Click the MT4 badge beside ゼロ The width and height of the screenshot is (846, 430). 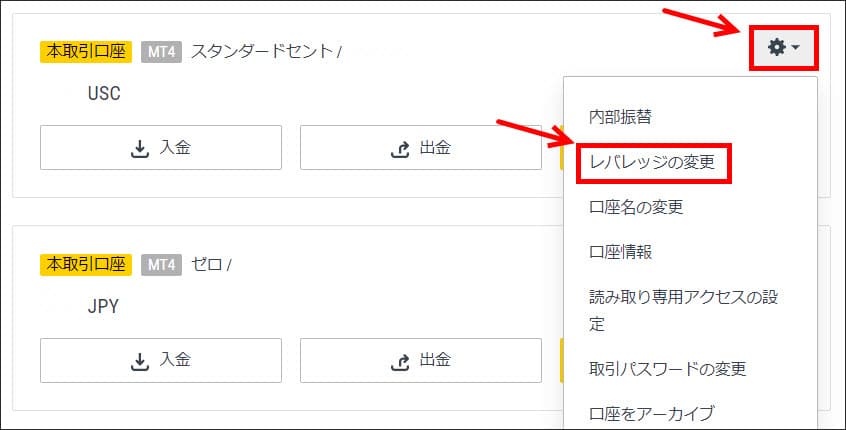161,264
